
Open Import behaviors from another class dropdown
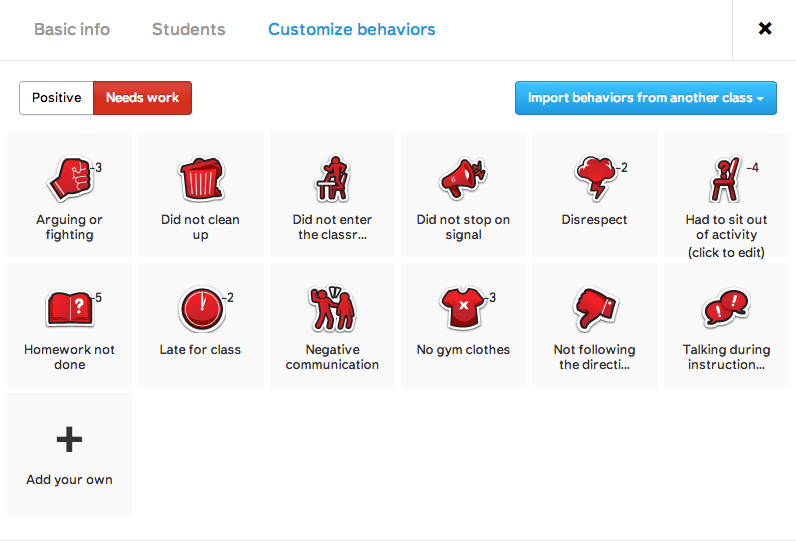tap(645, 98)
